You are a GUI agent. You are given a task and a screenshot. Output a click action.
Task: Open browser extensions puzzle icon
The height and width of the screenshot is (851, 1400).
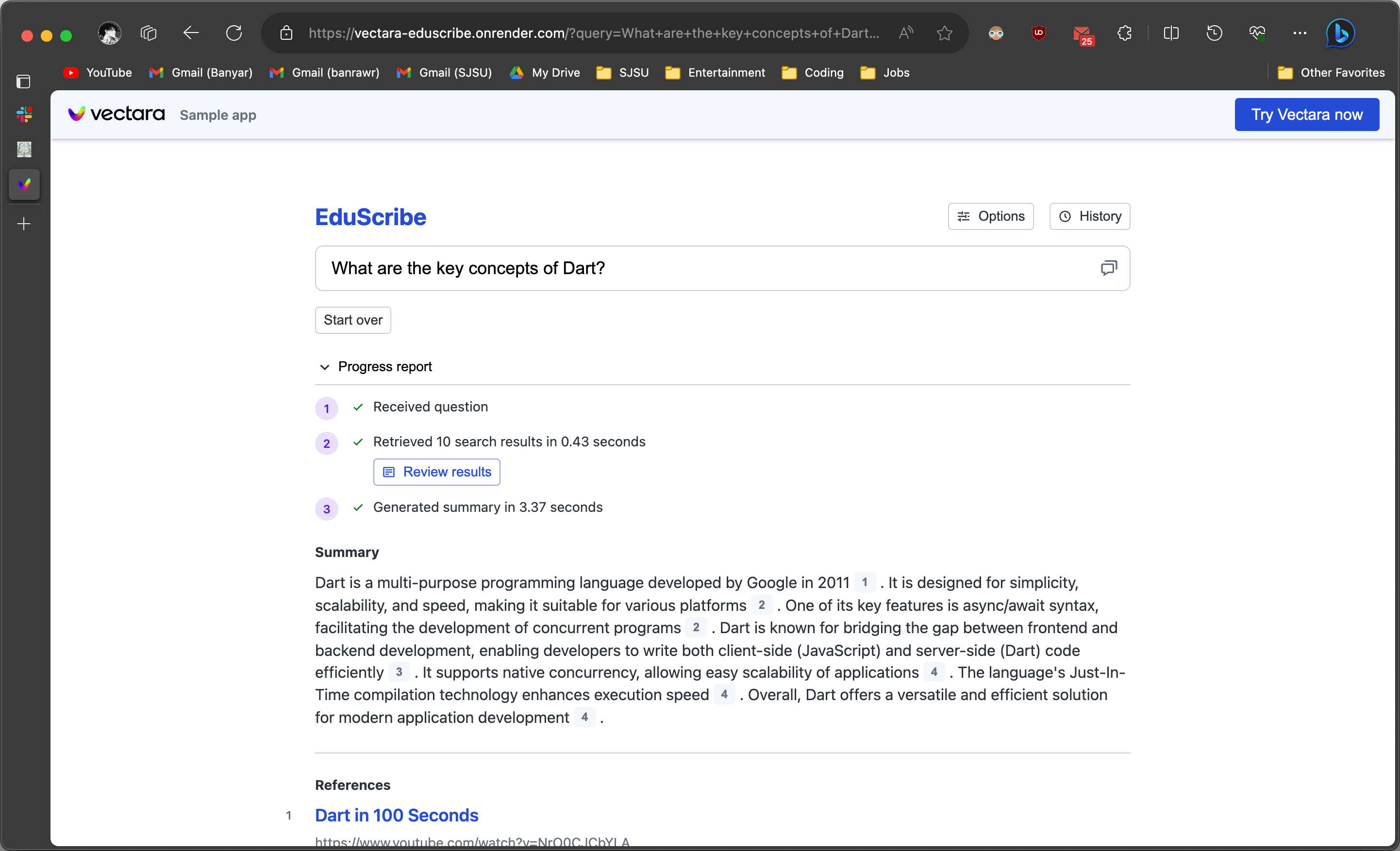[x=1124, y=33]
